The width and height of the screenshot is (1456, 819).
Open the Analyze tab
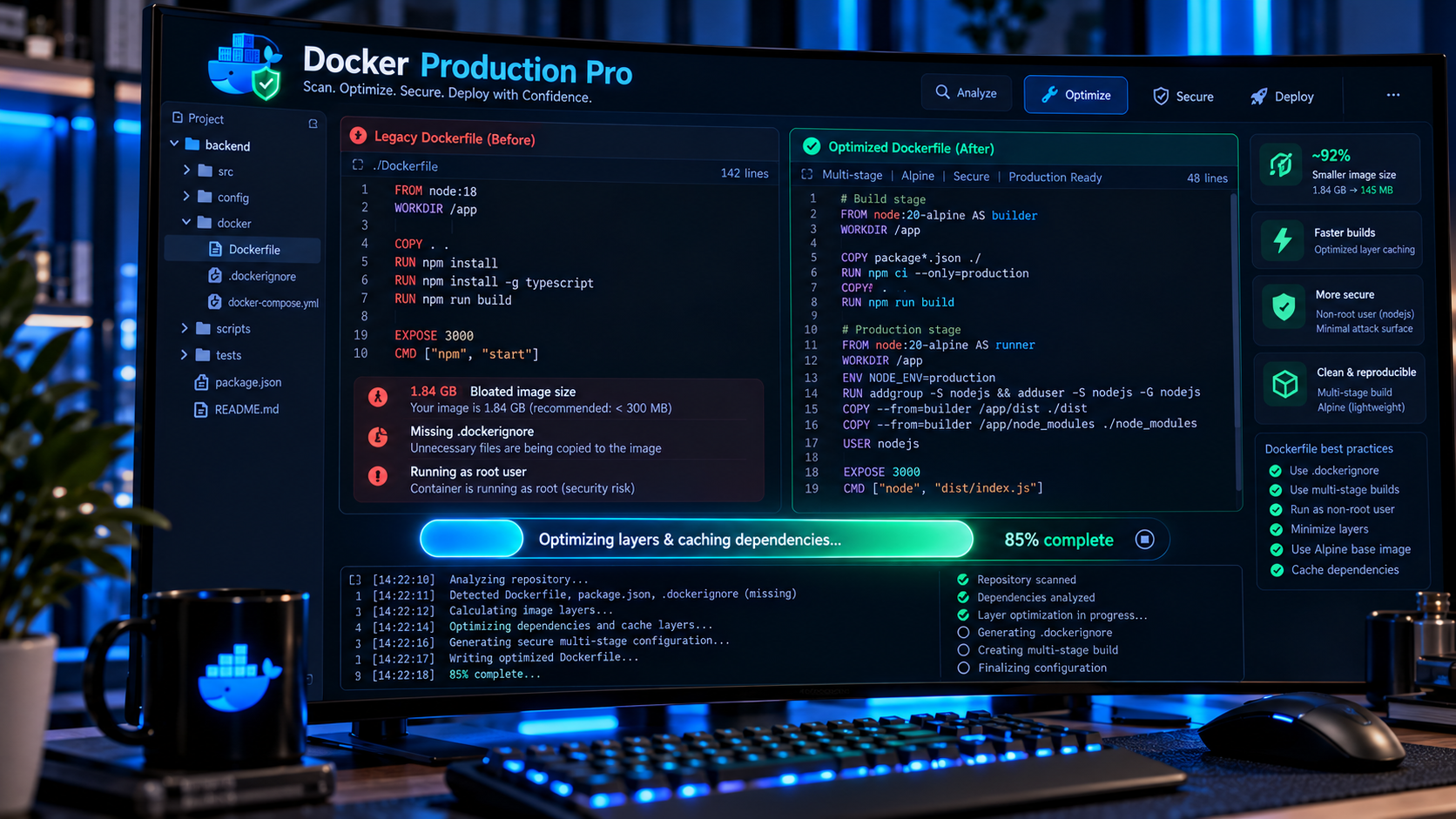click(967, 92)
